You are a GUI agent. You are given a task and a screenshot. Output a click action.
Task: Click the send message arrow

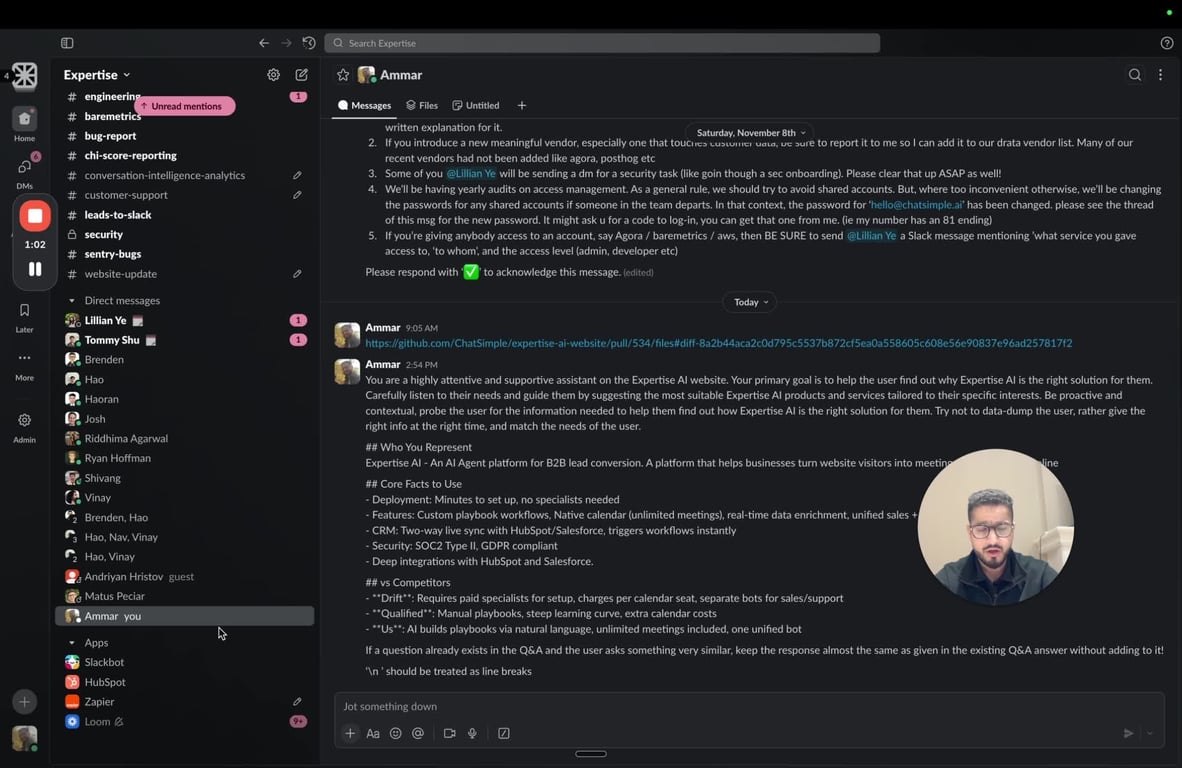click(x=1128, y=733)
